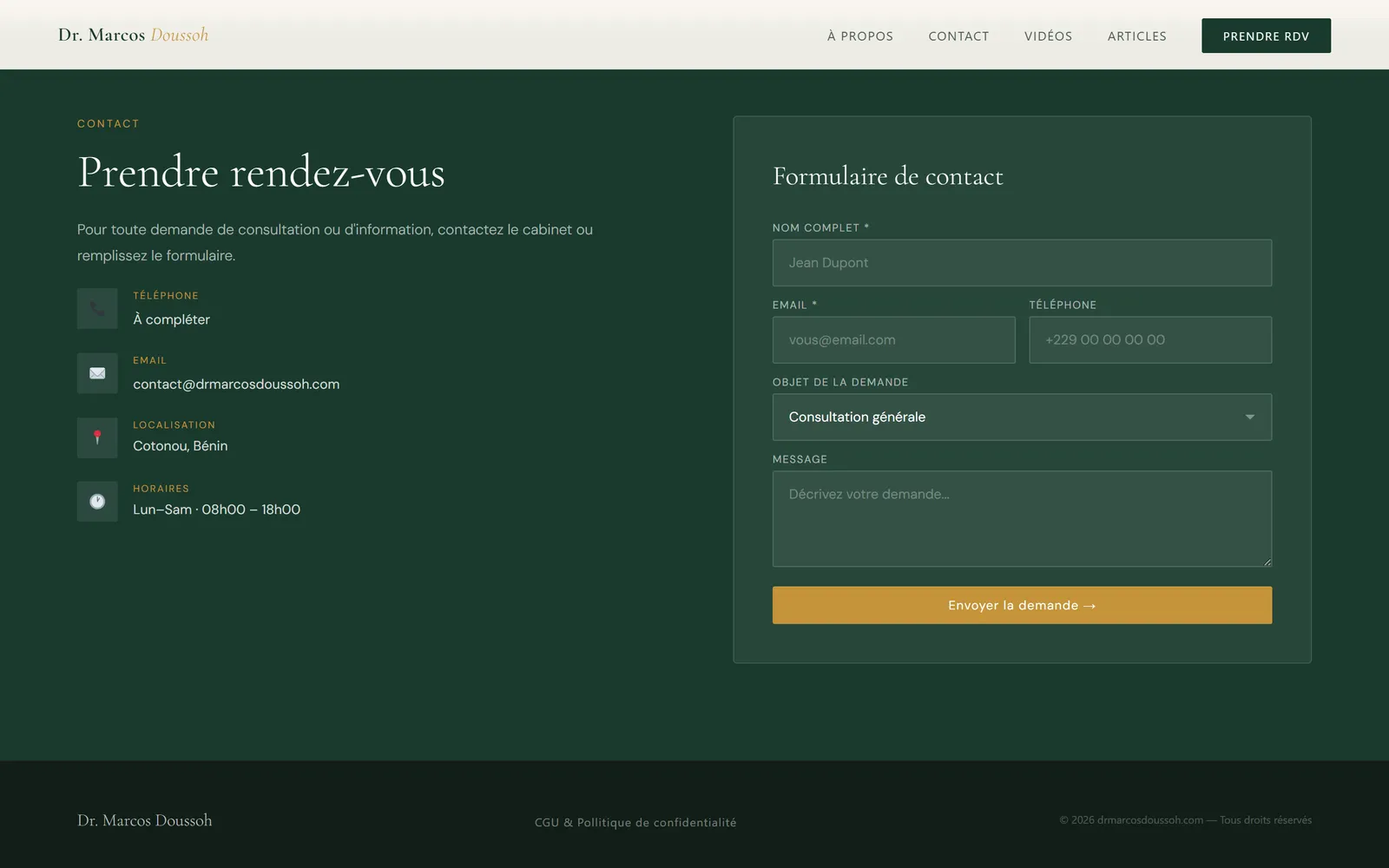Focus the Email input field
Viewport: 1389px width, 868px height.
click(x=893, y=339)
